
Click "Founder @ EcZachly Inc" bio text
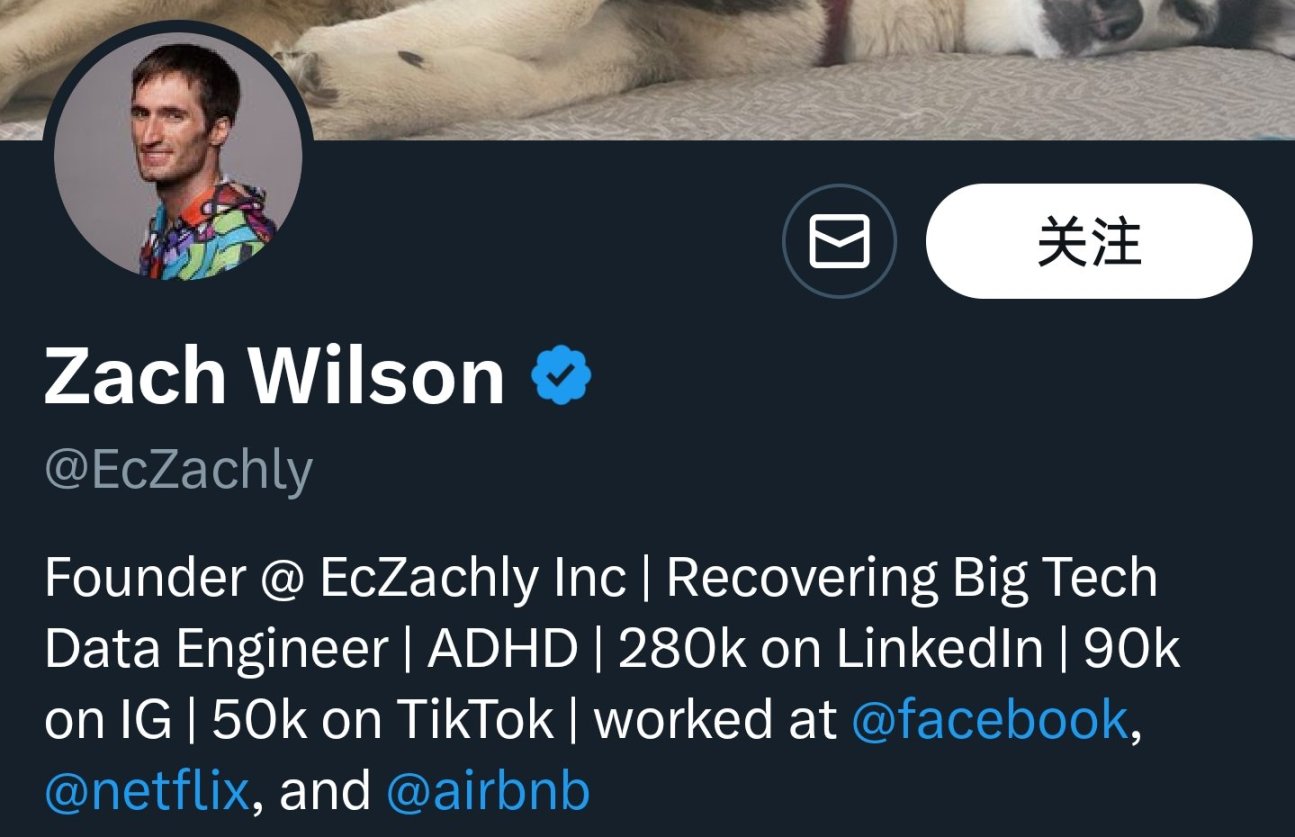(336, 578)
